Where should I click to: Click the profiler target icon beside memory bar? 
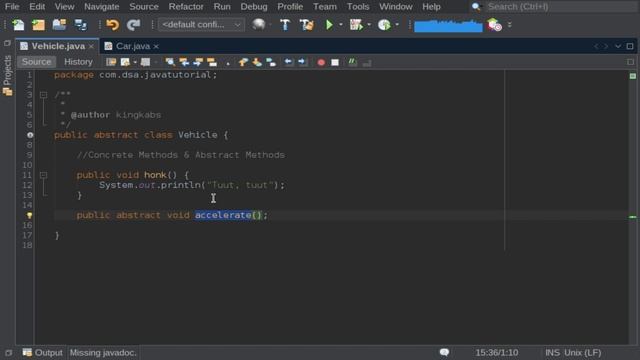click(x=494, y=25)
